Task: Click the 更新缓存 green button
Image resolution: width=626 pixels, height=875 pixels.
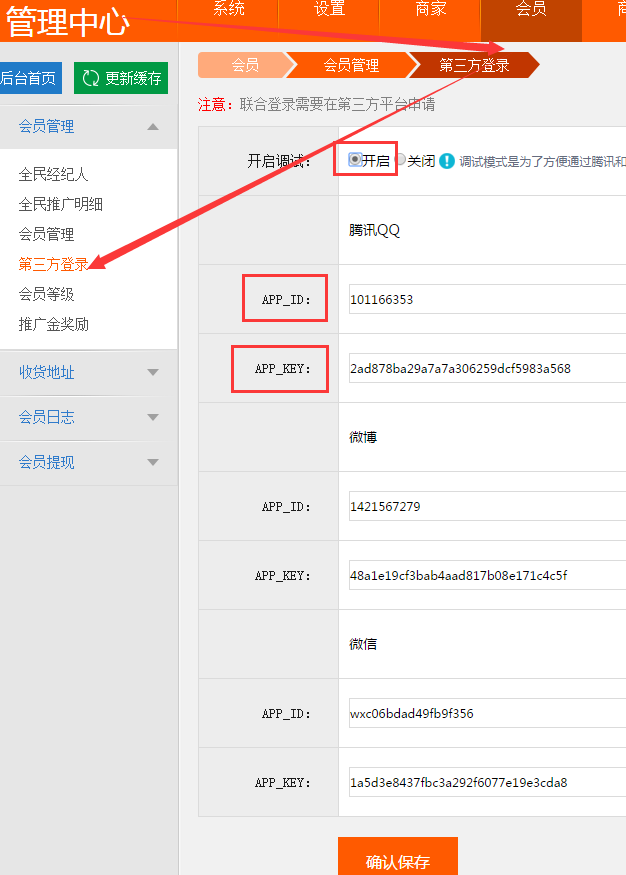Action: click(x=121, y=78)
